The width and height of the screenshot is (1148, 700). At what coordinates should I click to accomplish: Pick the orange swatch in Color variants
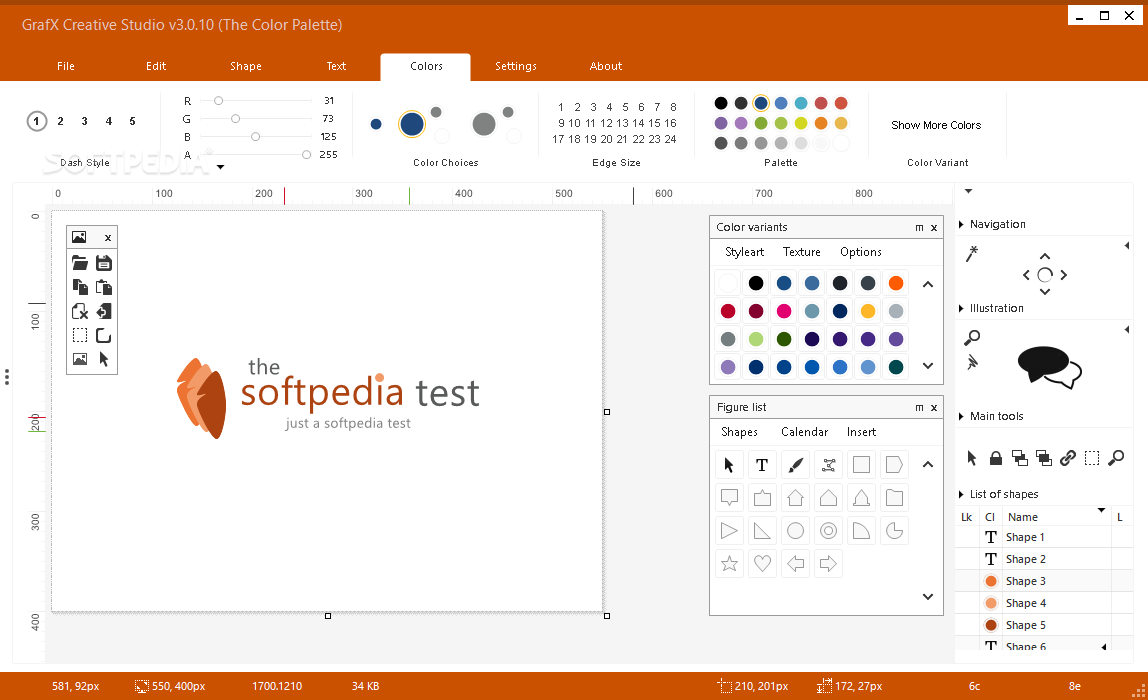tap(896, 283)
